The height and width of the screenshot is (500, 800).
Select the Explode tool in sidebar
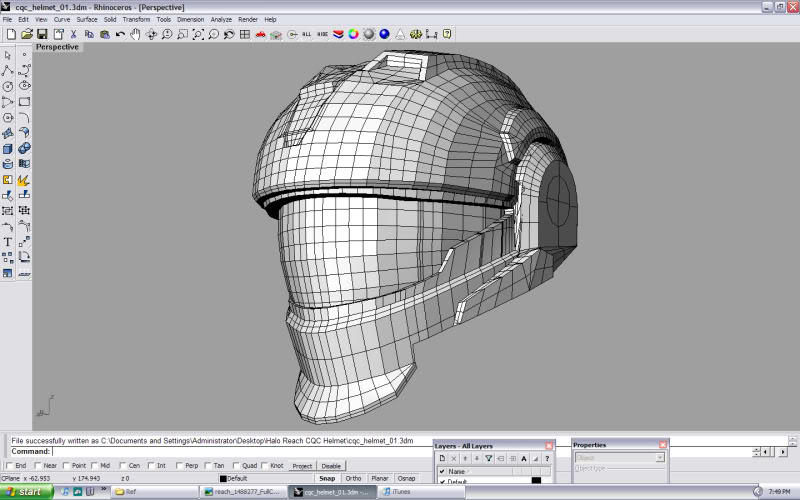24,180
